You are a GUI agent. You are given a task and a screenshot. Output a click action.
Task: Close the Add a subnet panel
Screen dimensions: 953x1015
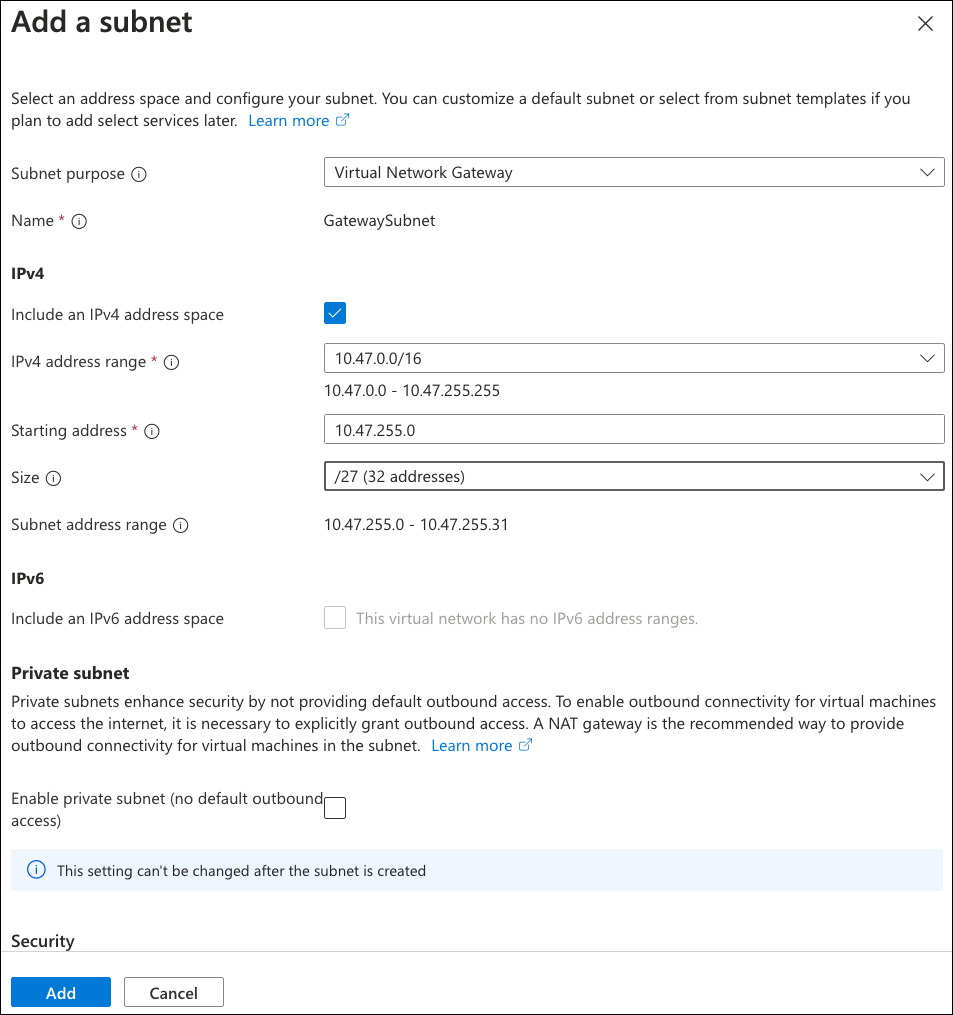click(x=925, y=25)
